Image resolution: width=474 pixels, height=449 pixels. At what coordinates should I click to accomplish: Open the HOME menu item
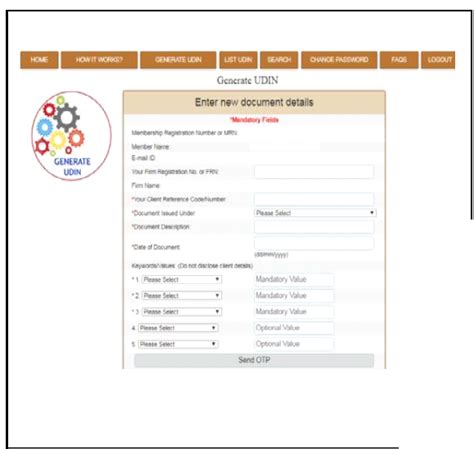coord(39,60)
